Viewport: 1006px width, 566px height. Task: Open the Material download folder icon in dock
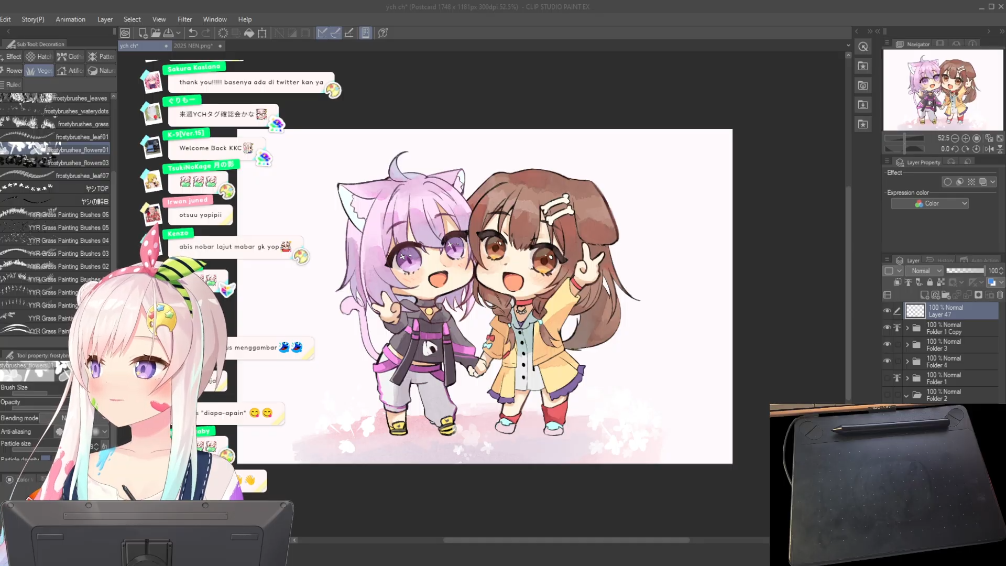pyautogui.click(x=864, y=105)
